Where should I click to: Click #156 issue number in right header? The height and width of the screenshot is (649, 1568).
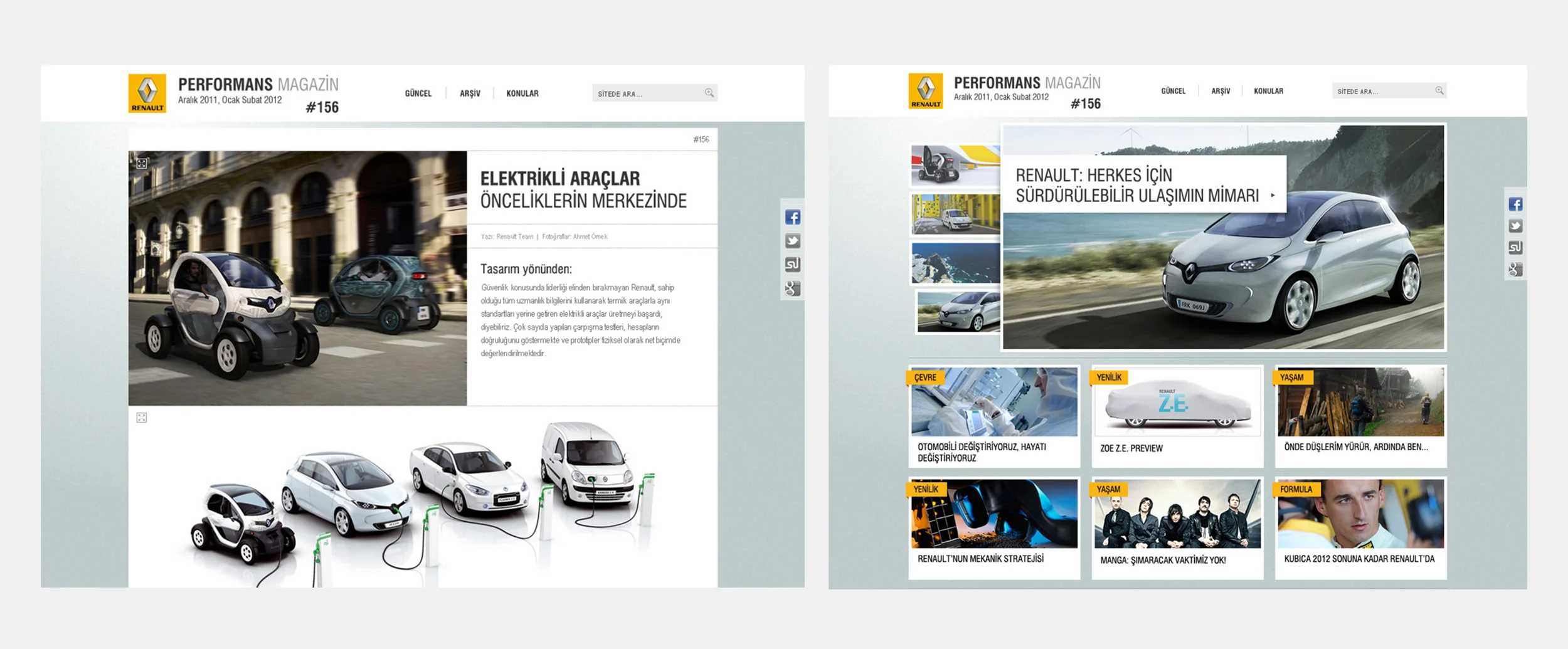(1086, 104)
